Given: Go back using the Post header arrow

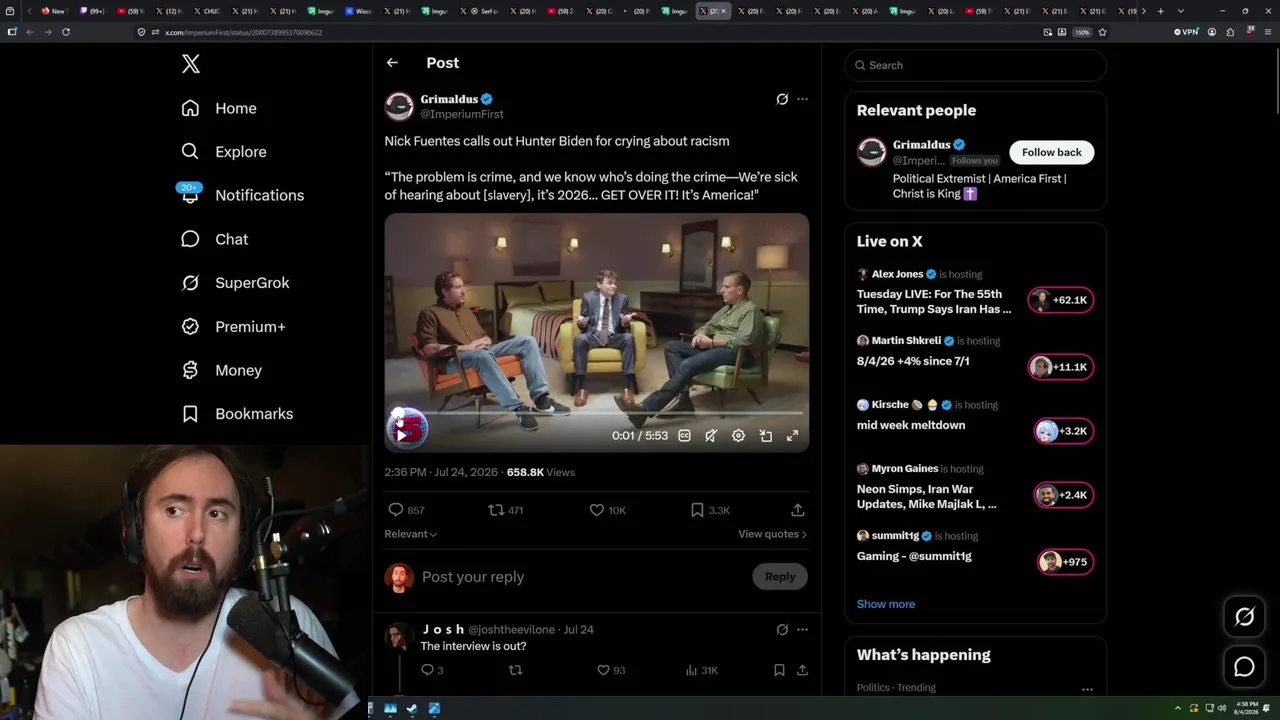Looking at the screenshot, I should pos(392,63).
